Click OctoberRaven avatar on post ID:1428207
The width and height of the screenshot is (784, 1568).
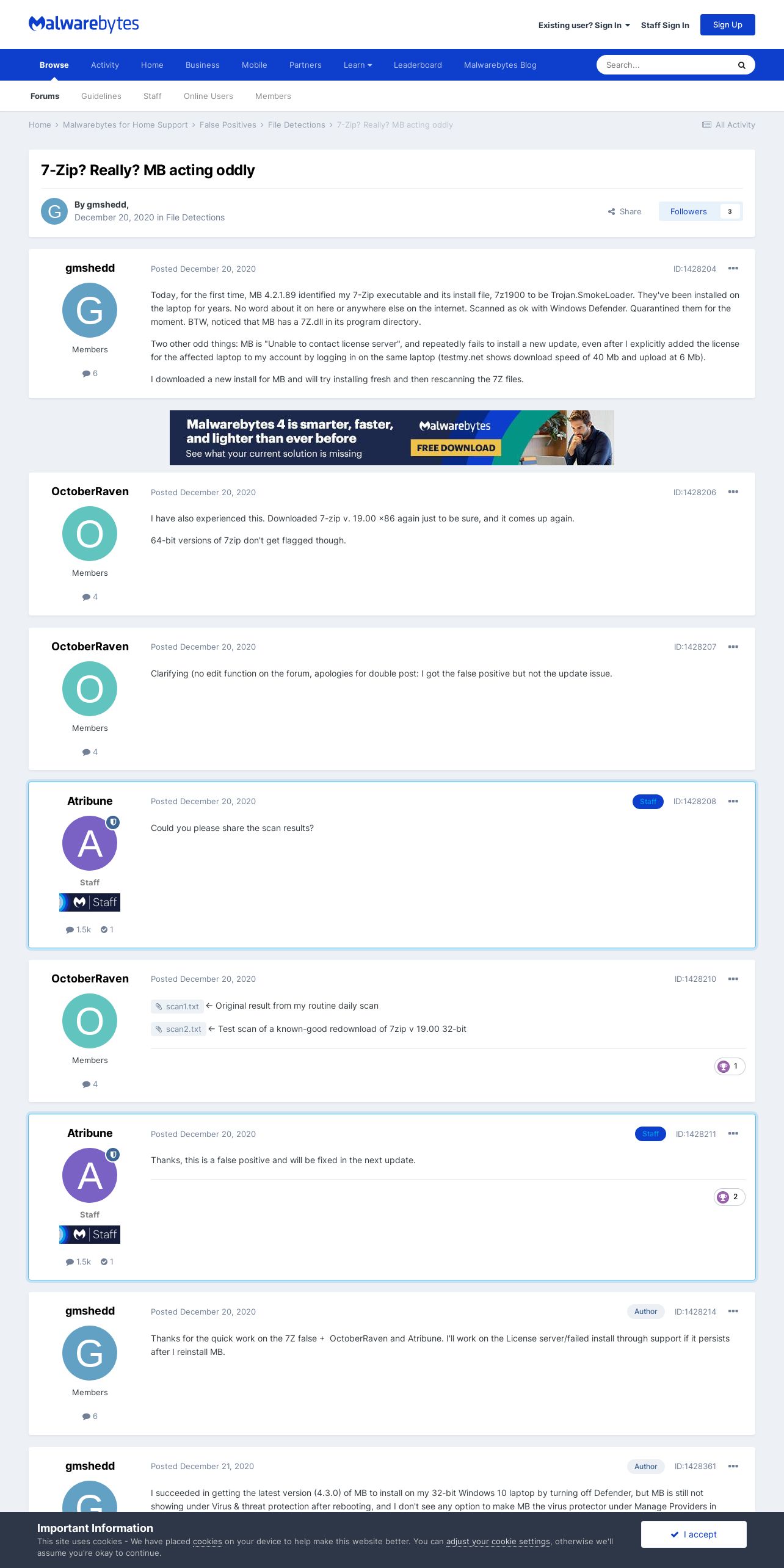coord(90,689)
